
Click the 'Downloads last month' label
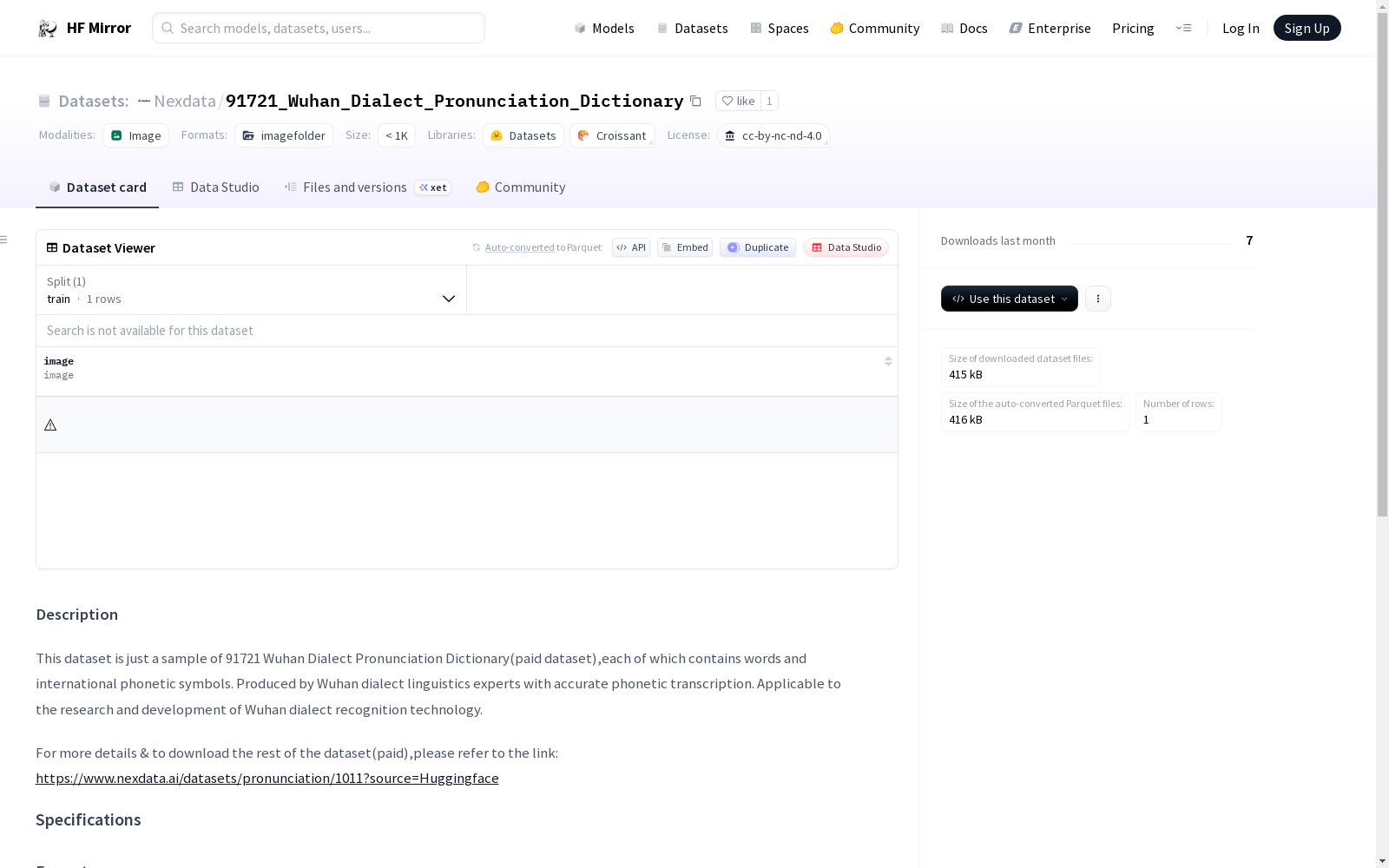tap(998, 240)
